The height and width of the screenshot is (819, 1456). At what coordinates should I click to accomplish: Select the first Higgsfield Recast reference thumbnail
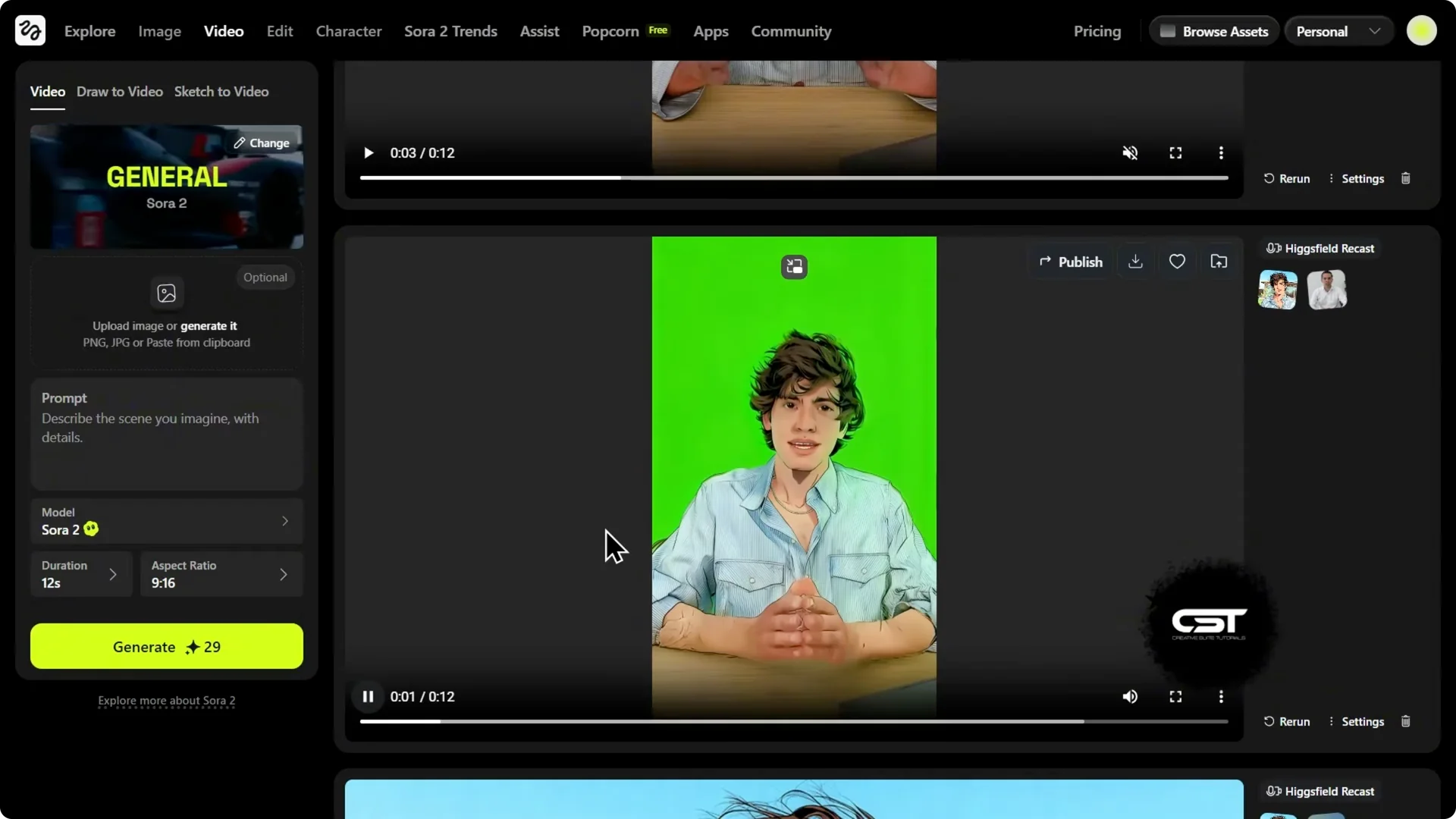tap(1277, 290)
